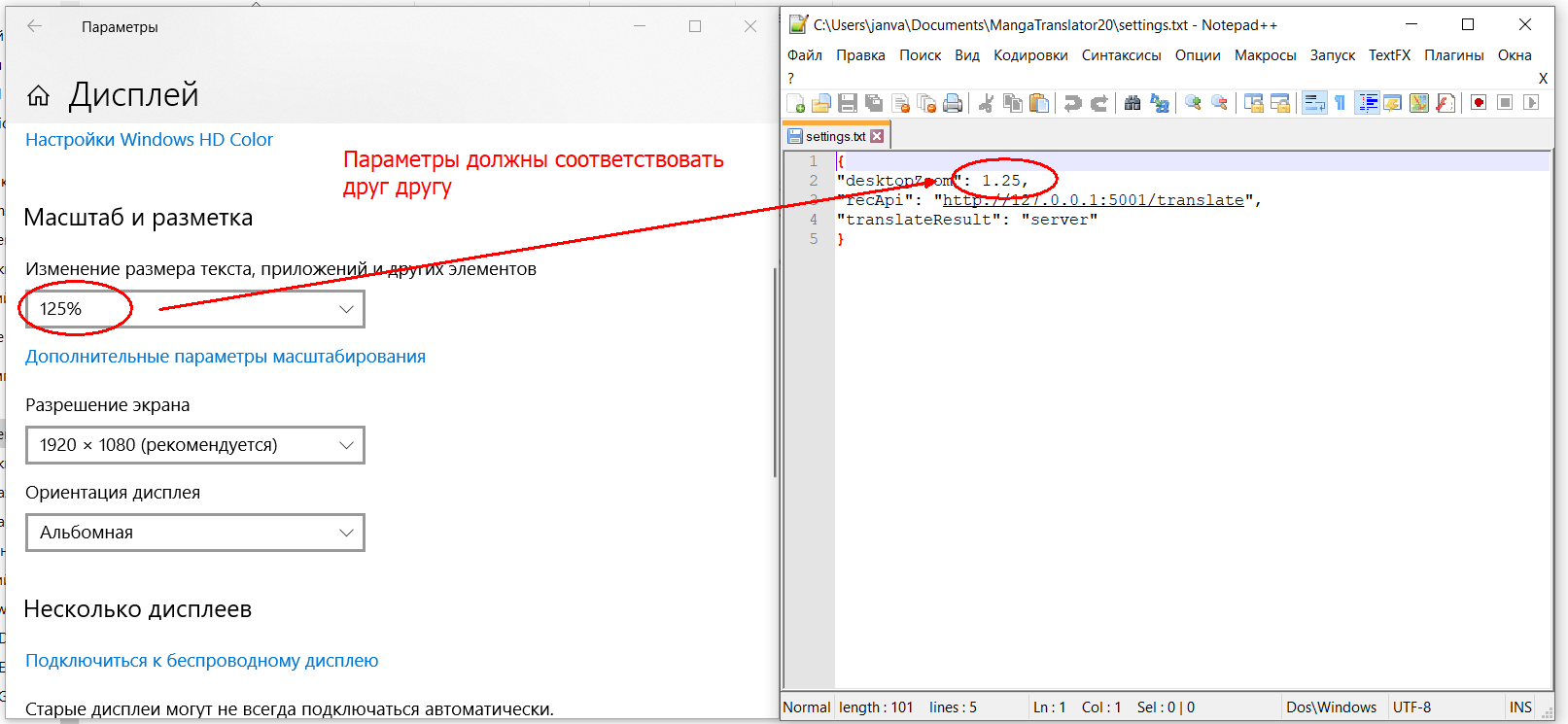The width and height of the screenshot is (1568, 724).
Task: Start macro recording with the red dot
Action: [x=1479, y=103]
